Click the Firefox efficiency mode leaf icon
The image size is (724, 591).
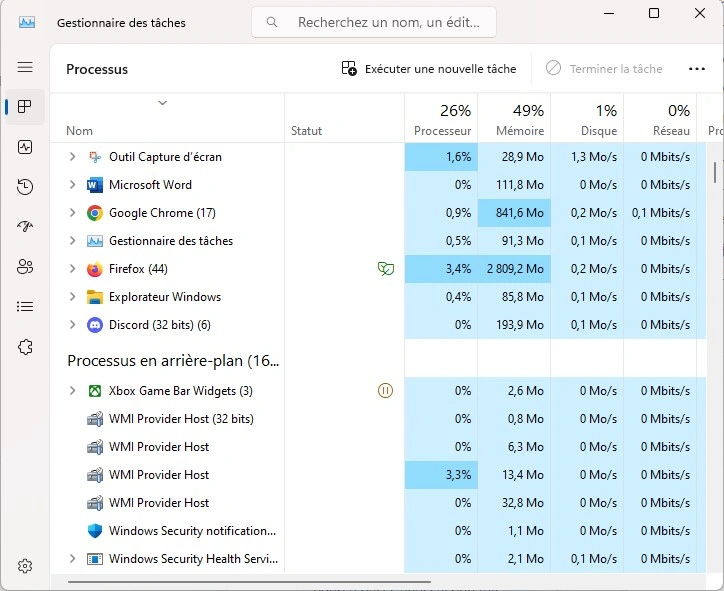(x=386, y=268)
